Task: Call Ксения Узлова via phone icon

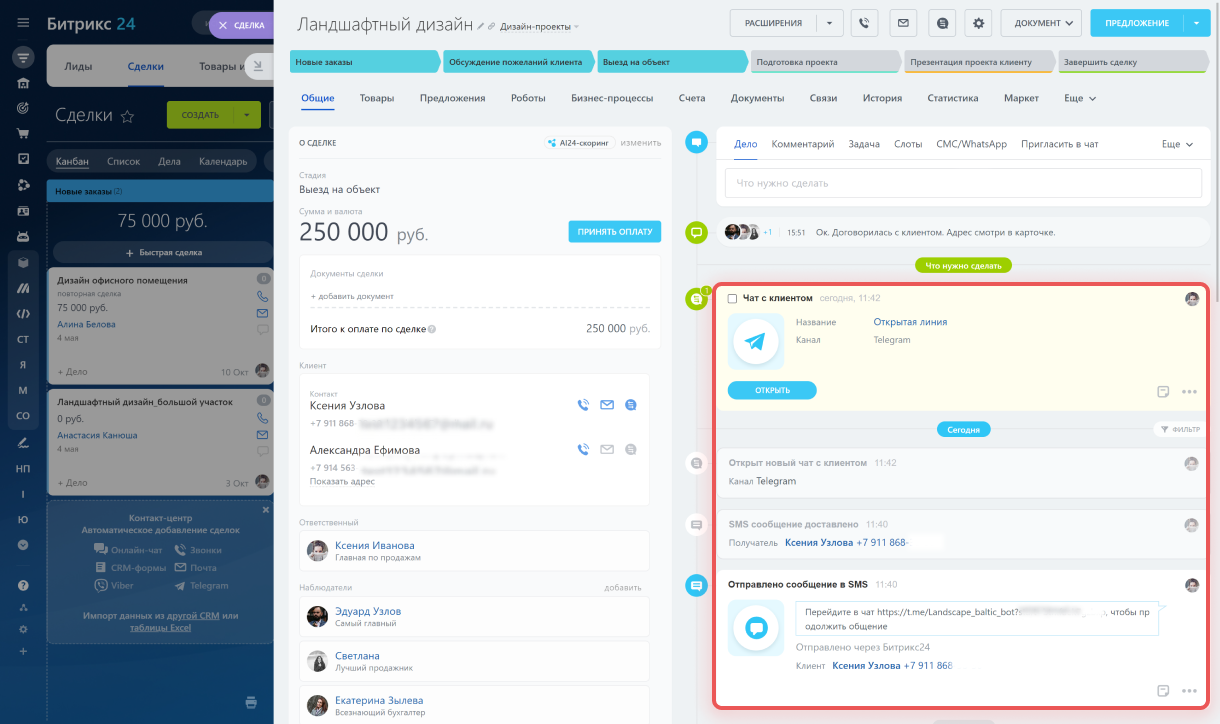Action: point(583,405)
